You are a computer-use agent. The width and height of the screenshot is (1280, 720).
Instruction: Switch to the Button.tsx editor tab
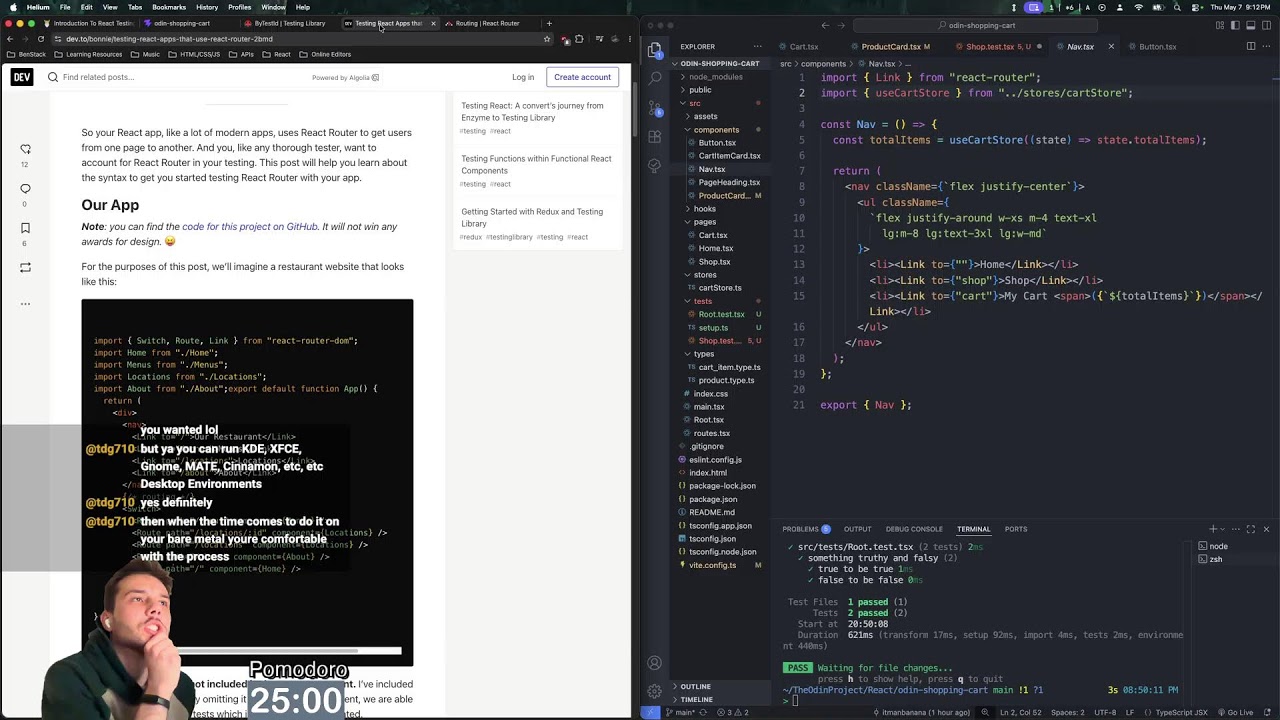coord(1157,46)
